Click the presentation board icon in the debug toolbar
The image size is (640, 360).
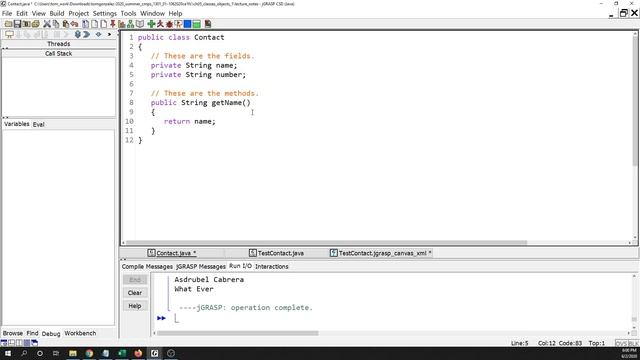click(x=9, y=35)
